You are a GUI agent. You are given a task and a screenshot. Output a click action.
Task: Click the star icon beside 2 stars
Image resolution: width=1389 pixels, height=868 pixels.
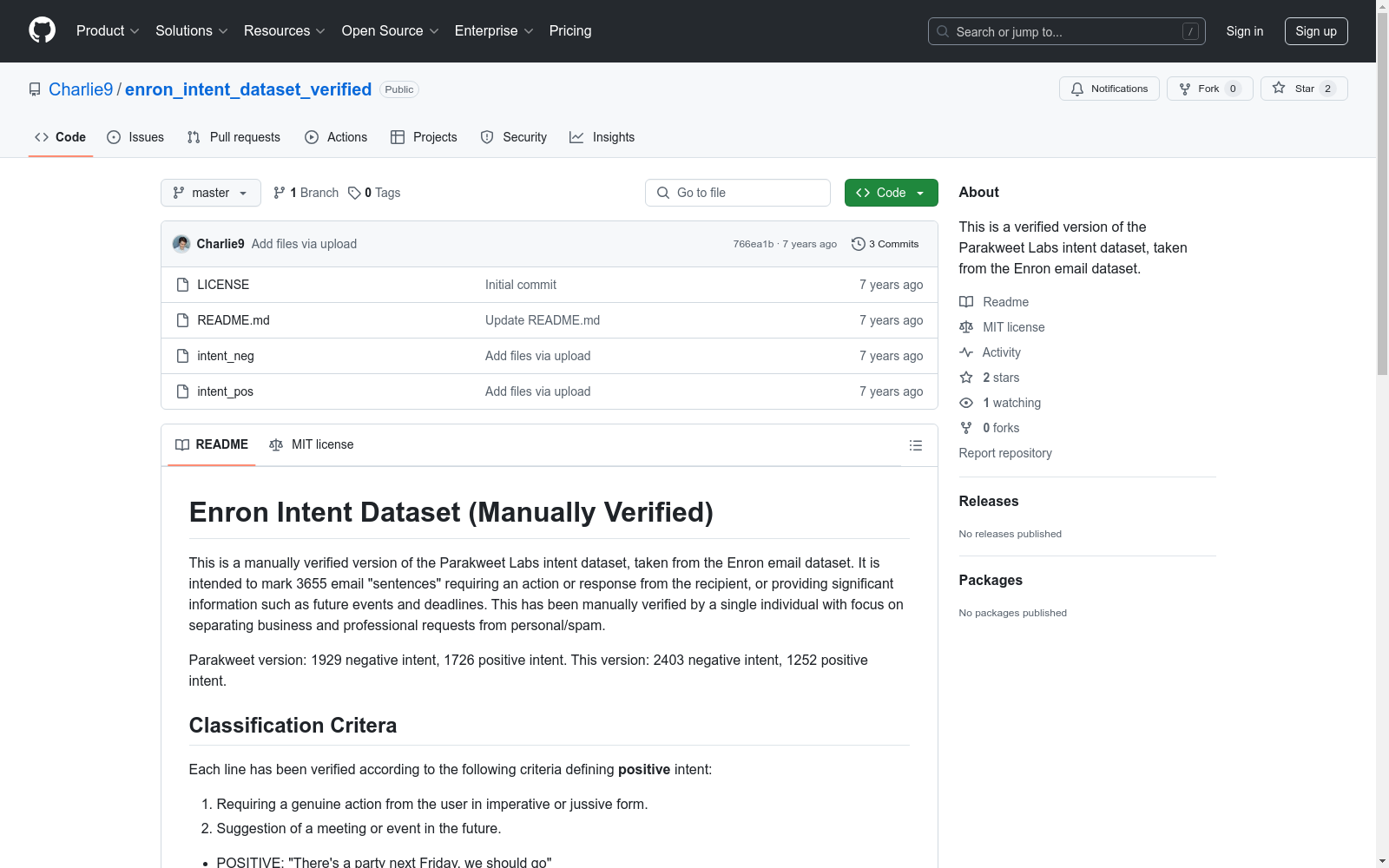click(966, 378)
